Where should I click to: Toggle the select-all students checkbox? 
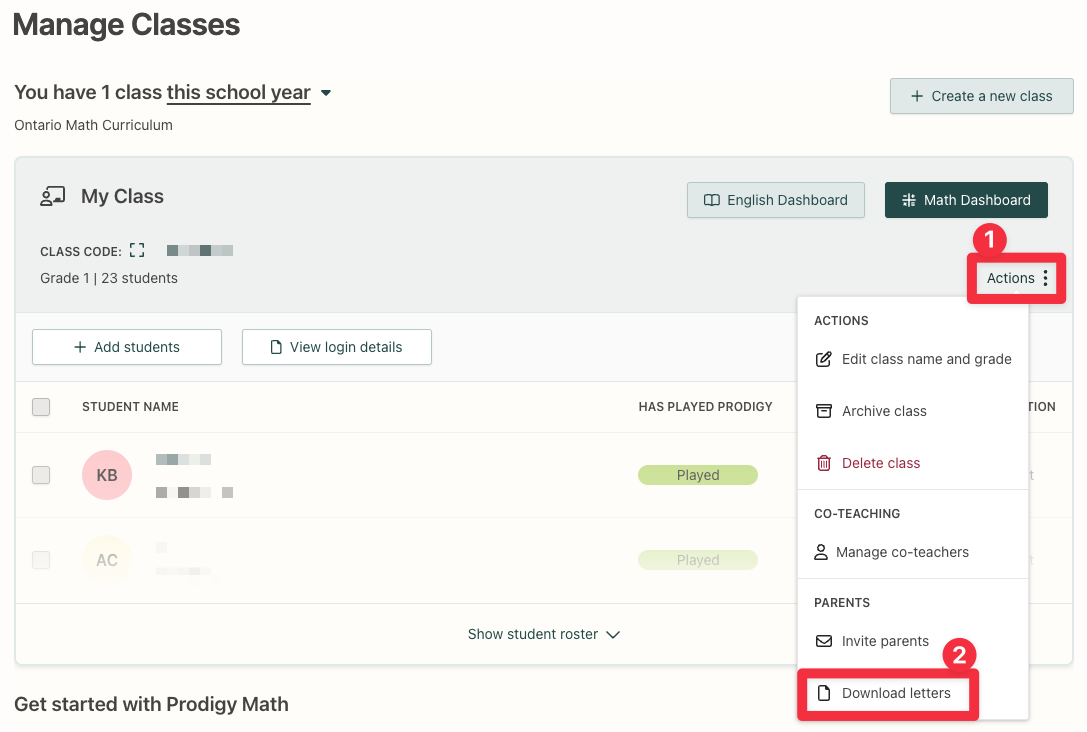(41, 407)
